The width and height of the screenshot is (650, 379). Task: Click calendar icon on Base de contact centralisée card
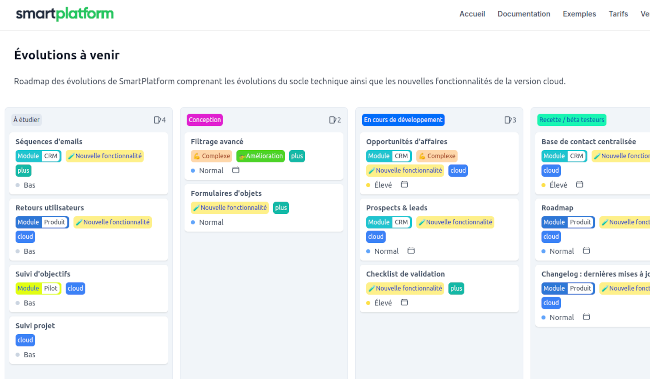tap(580, 185)
